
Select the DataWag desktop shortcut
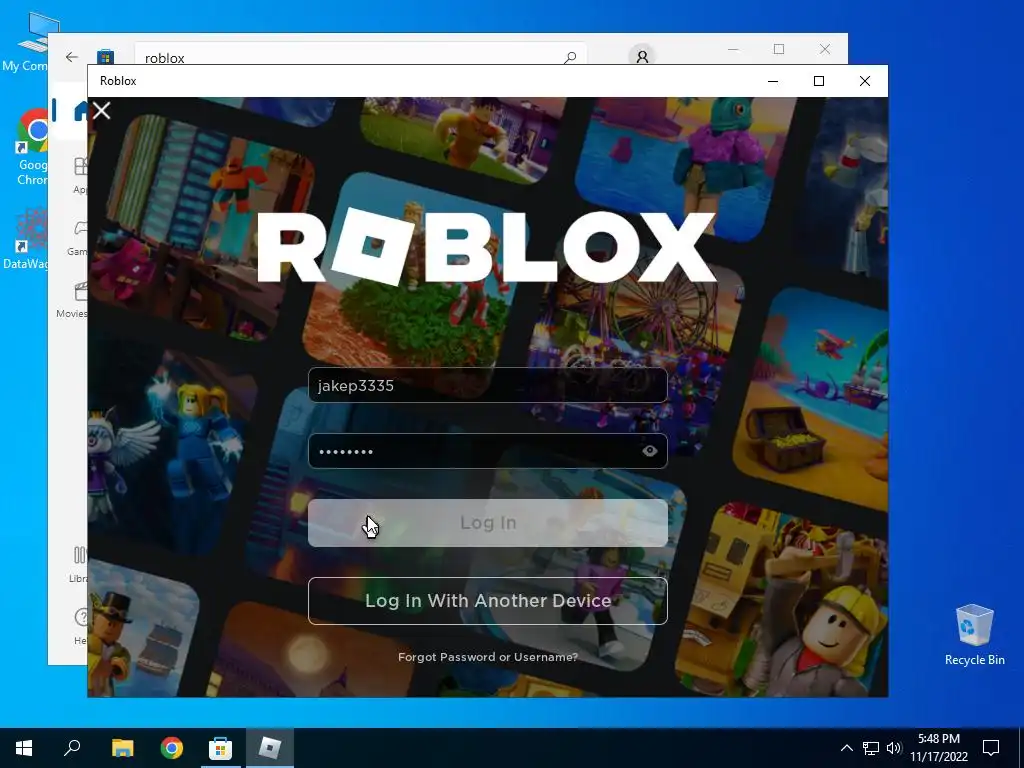[26, 238]
